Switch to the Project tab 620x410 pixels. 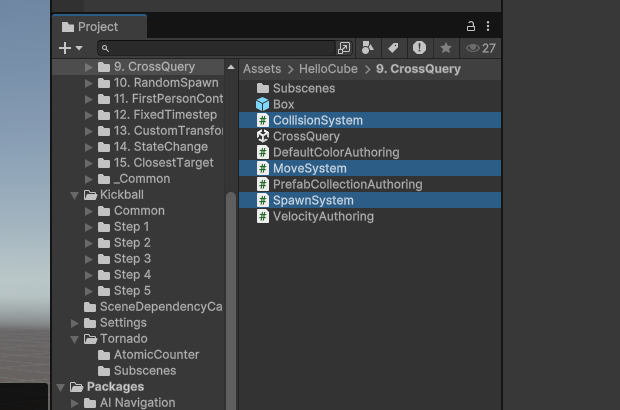click(99, 26)
